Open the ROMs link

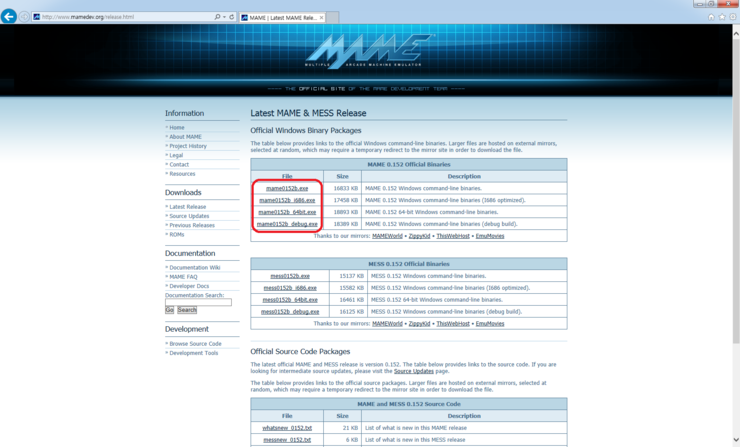click(x=177, y=235)
